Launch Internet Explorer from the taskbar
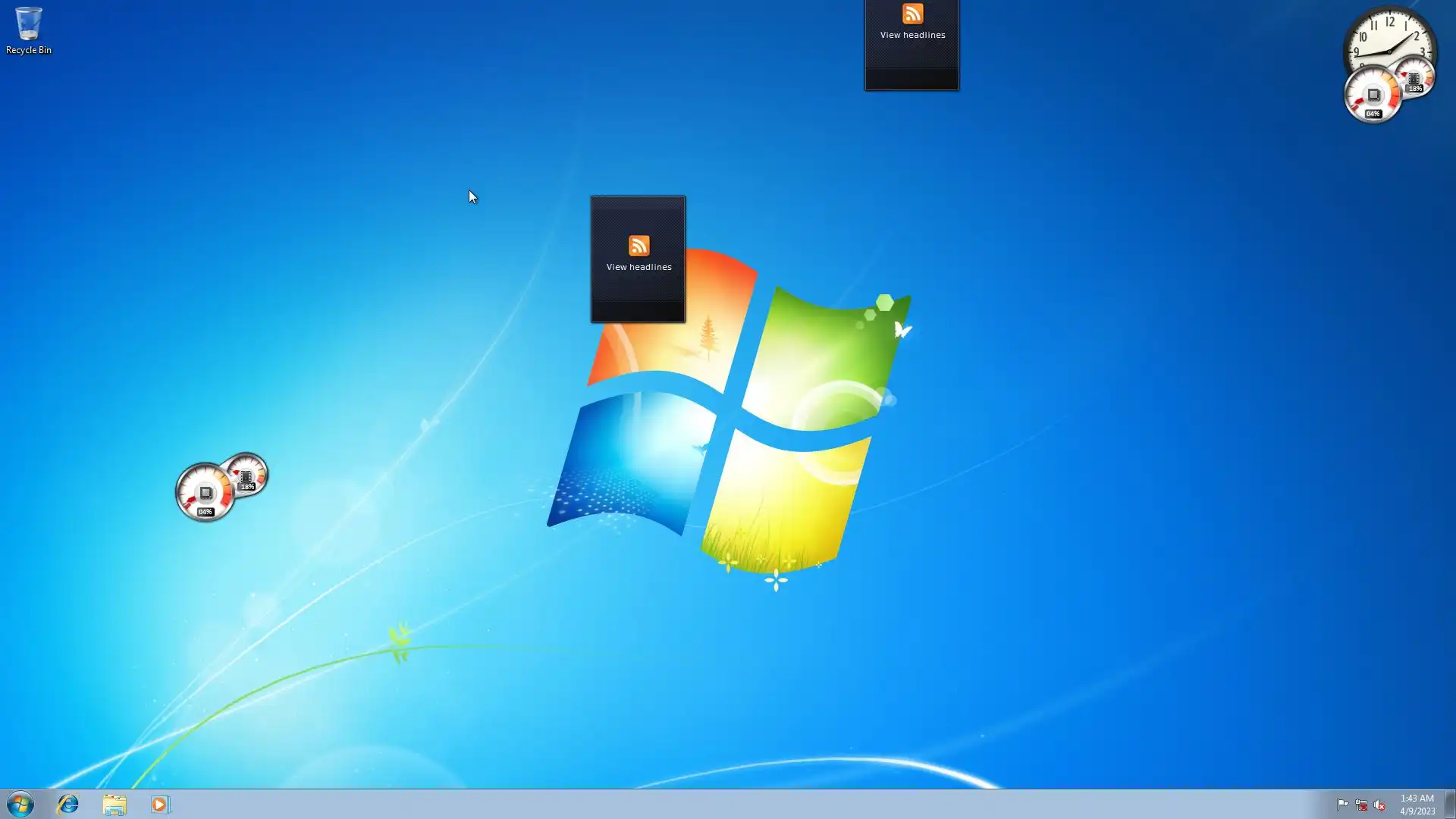The height and width of the screenshot is (819, 1456). pos(68,804)
